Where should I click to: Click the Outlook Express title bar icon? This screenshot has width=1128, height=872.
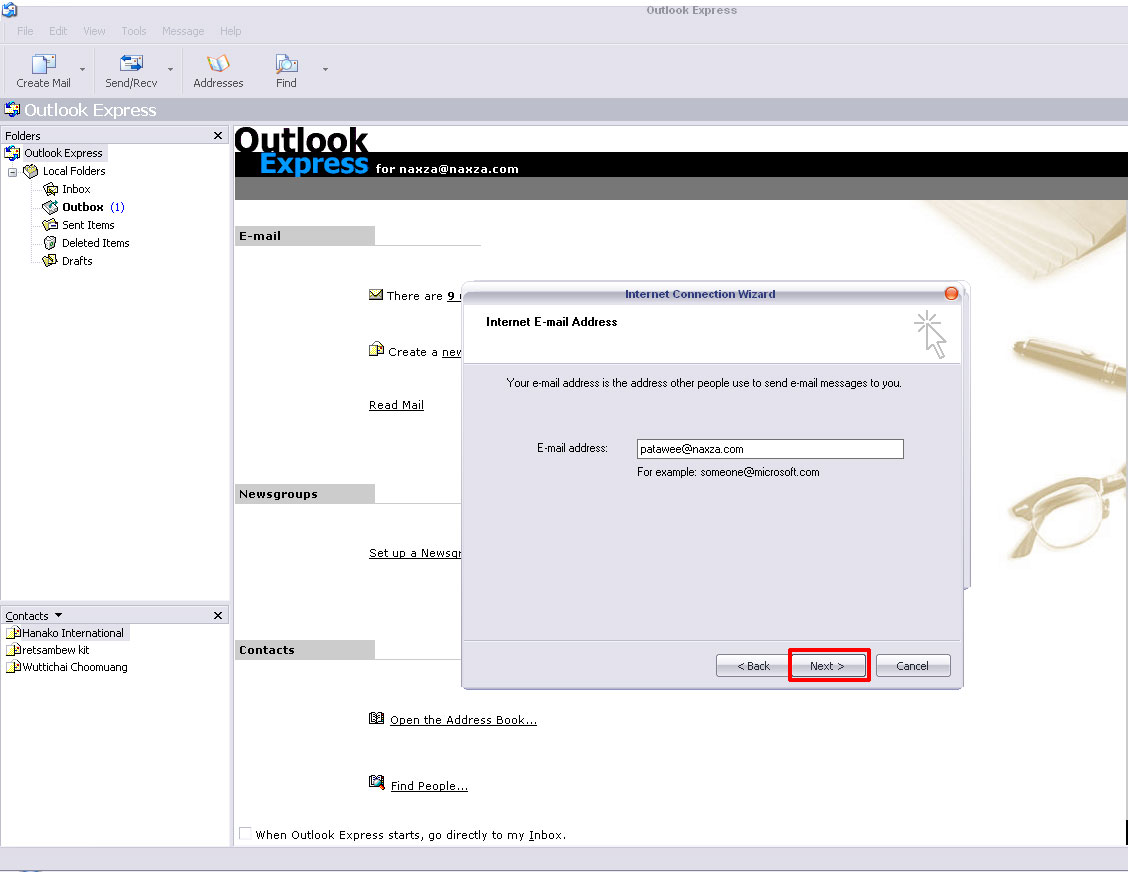[9, 10]
